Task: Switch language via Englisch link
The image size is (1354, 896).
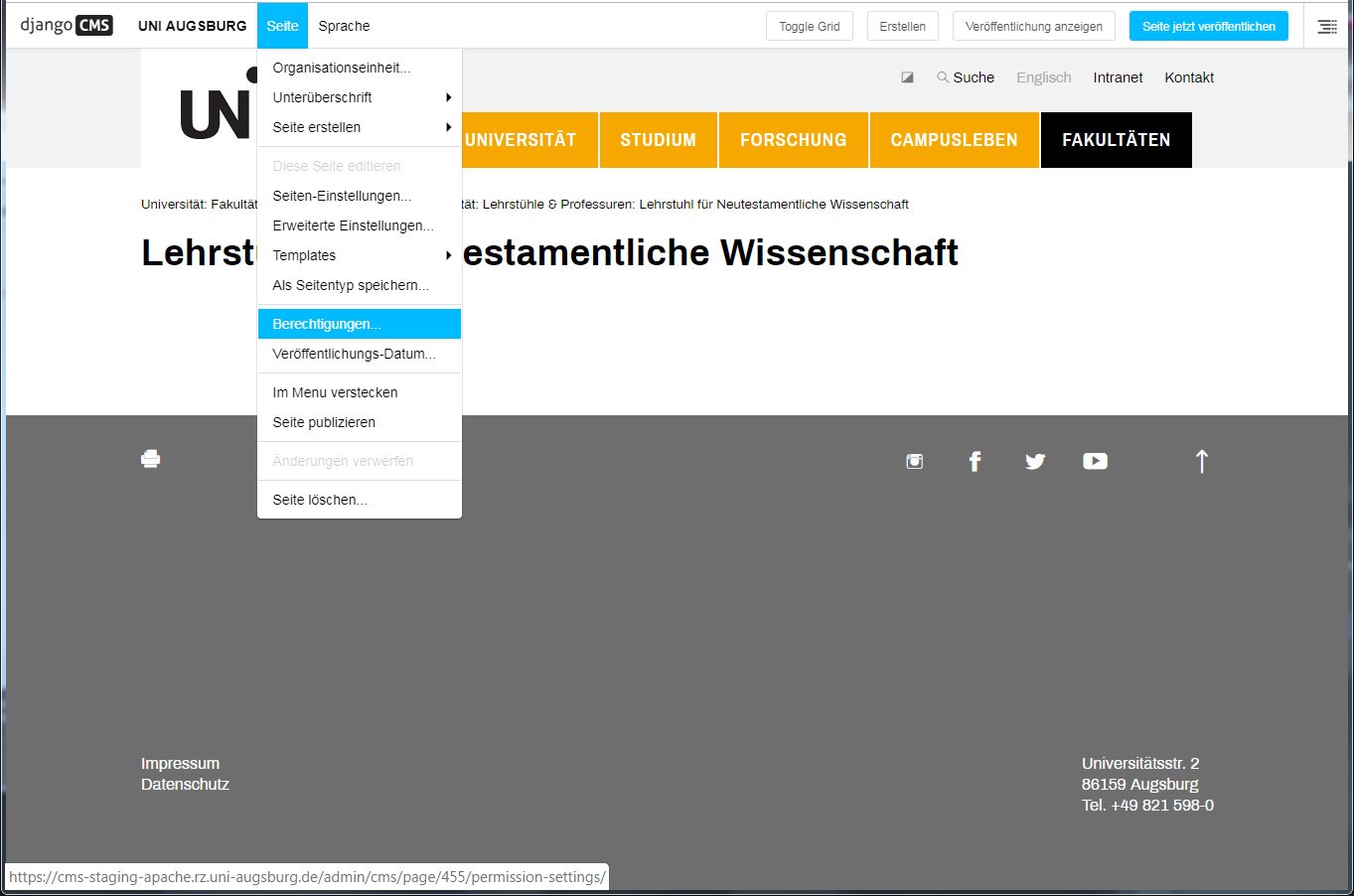Action: point(1044,77)
